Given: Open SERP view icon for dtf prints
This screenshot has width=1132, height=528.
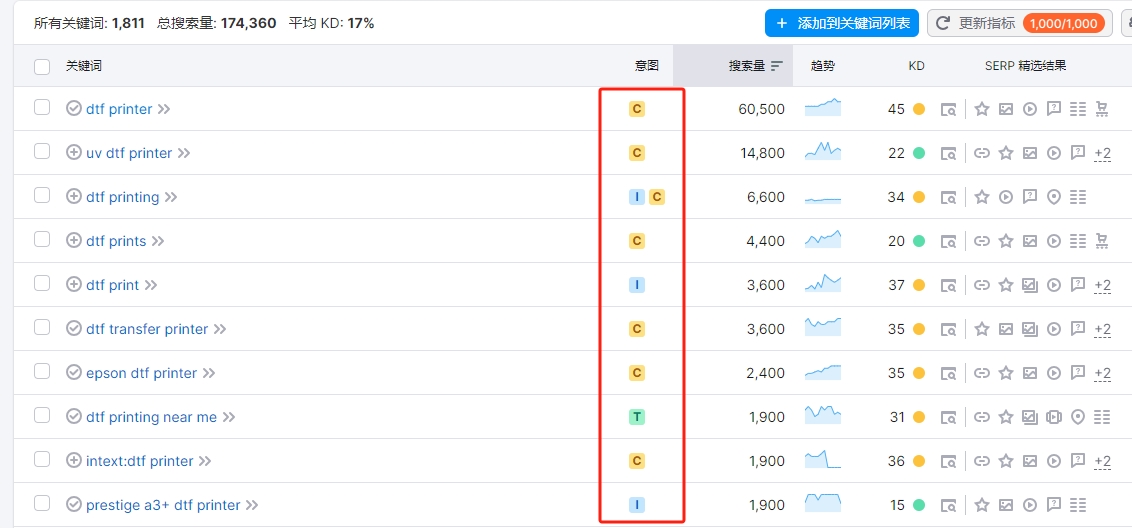Looking at the screenshot, I should click(x=949, y=241).
